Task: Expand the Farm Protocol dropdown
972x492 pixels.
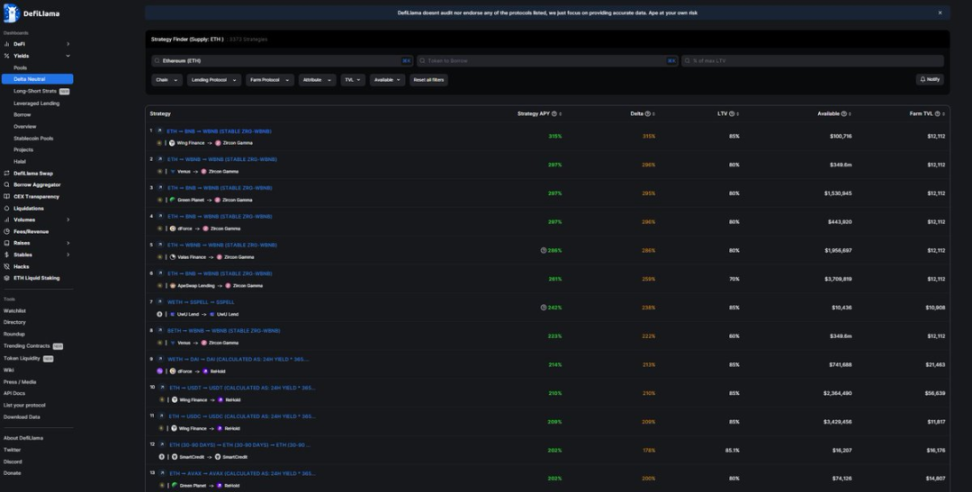Action: [270, 79]
